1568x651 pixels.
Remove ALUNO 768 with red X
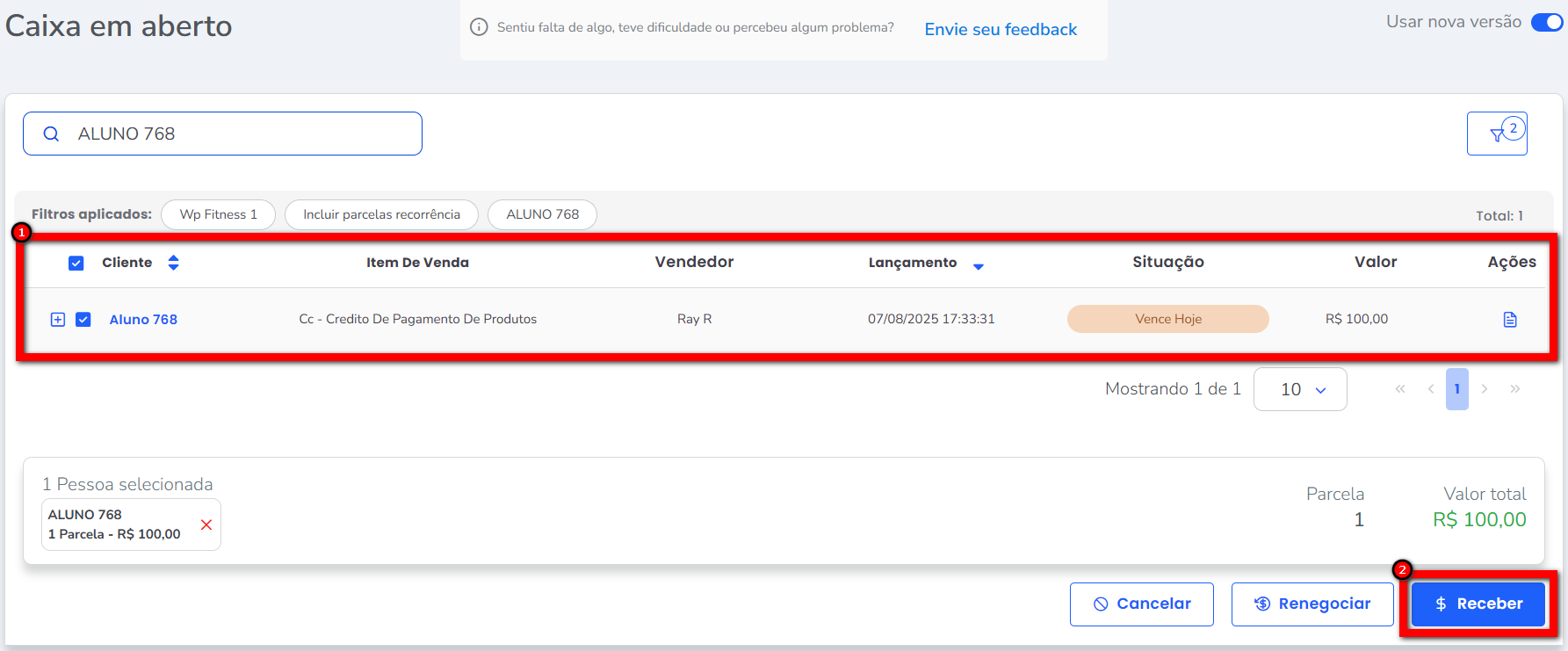click(206, 524)
